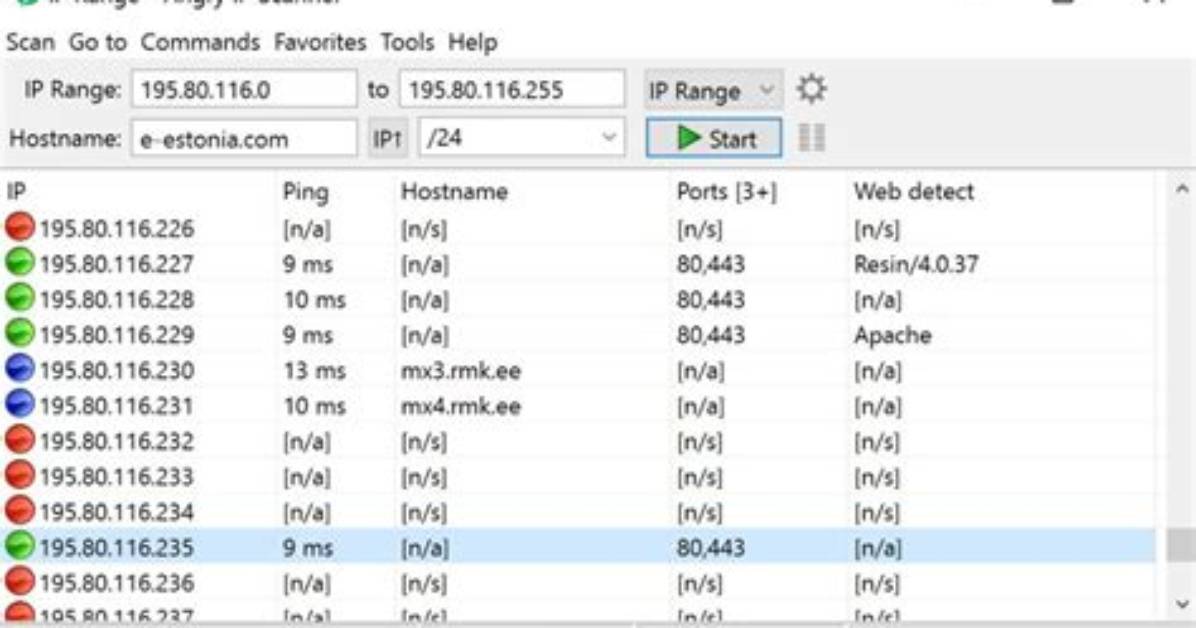Screen dimensions: 1196x628
Task: Click green status icon of 195.80.116.229
Action: pyautogui.click(x=20, y=333)
